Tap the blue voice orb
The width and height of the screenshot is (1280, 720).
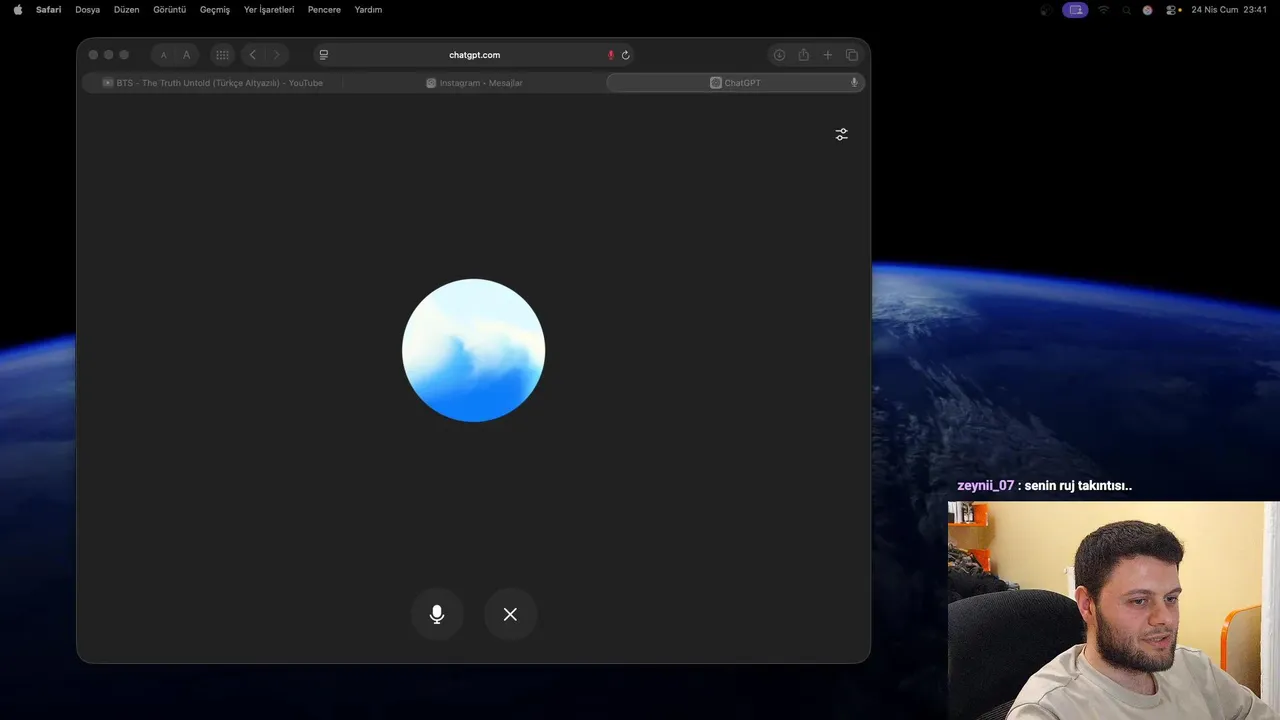[x=474, y=350]
